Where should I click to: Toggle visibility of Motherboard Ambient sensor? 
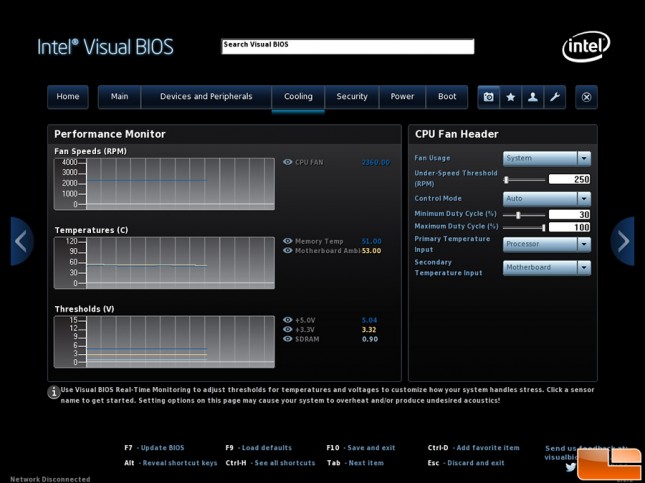click(x=288, y=251)
